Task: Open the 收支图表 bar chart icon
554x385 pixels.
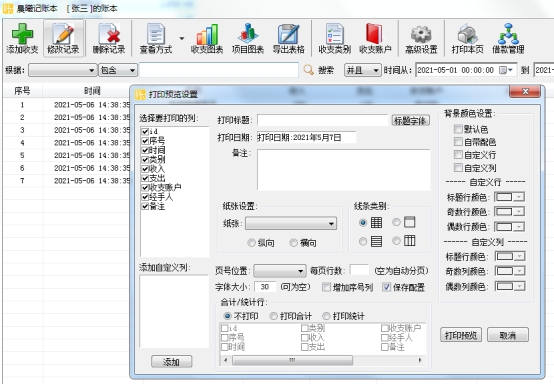Action: tap(207, 34)
